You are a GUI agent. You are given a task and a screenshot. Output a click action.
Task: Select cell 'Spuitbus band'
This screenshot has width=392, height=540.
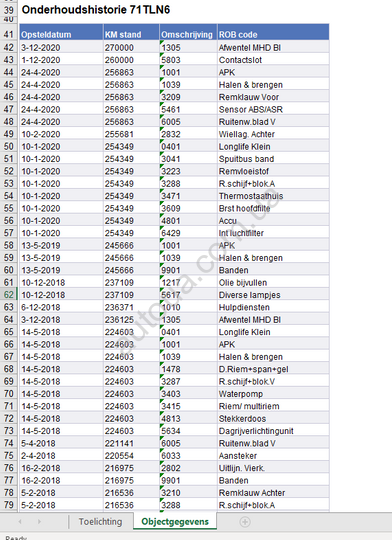pos(273,159)
